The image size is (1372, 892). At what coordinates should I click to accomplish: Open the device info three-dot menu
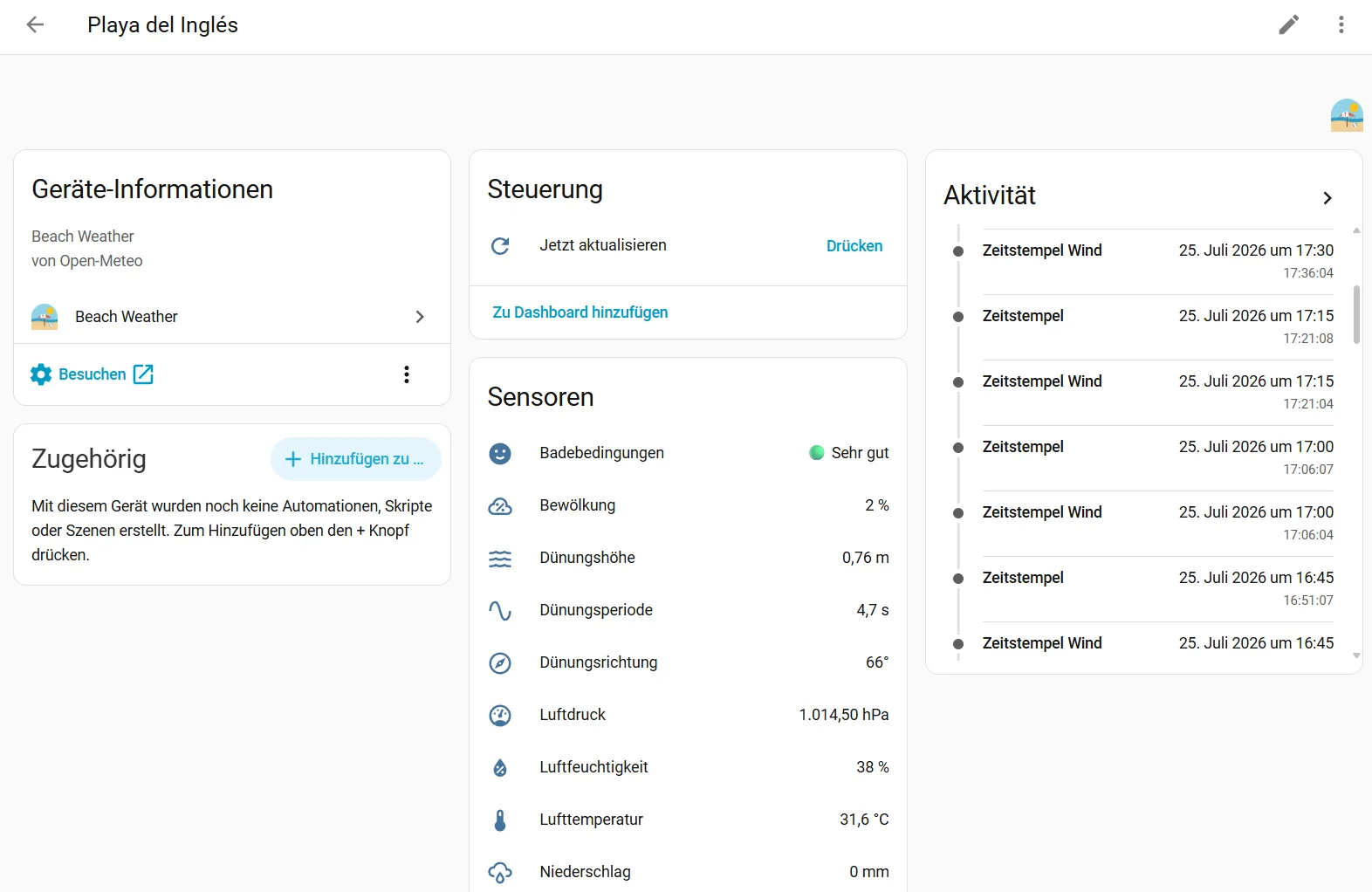click(407, 374)
